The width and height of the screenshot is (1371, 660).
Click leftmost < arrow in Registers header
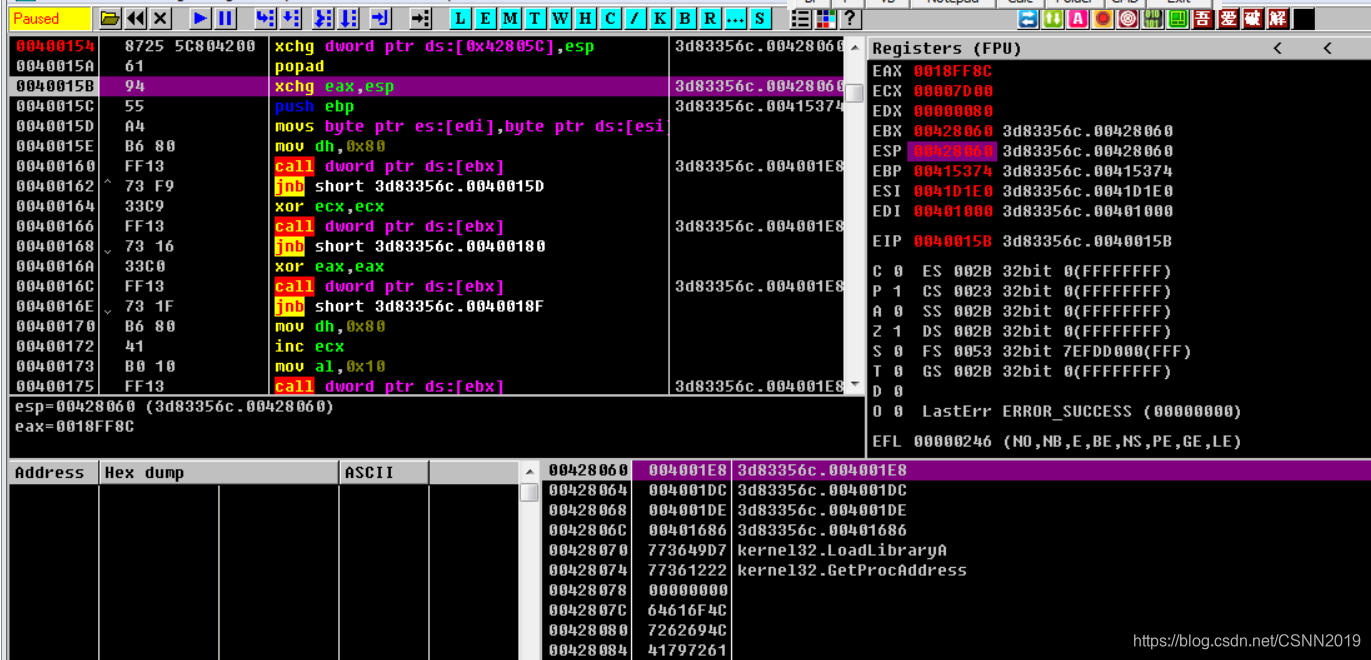click(1278, 48)
